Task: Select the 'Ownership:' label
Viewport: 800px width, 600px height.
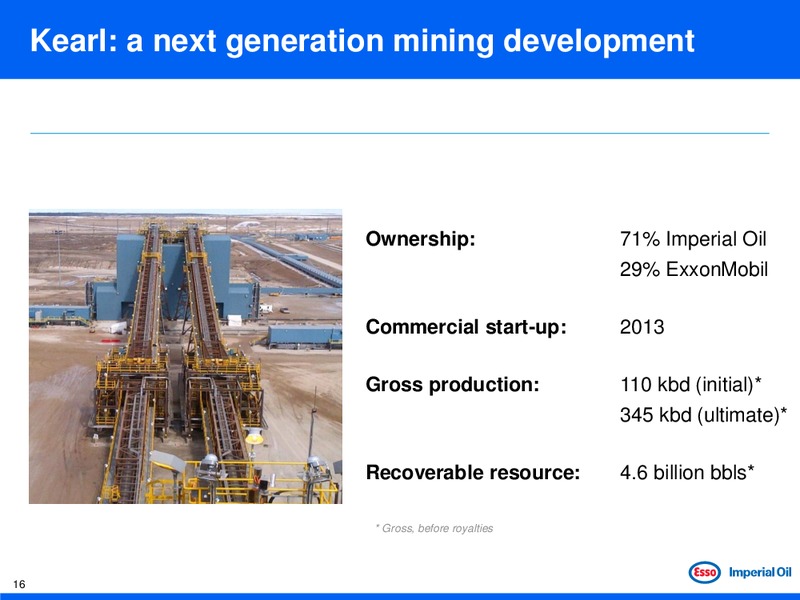Action: [x=420, y=239]
